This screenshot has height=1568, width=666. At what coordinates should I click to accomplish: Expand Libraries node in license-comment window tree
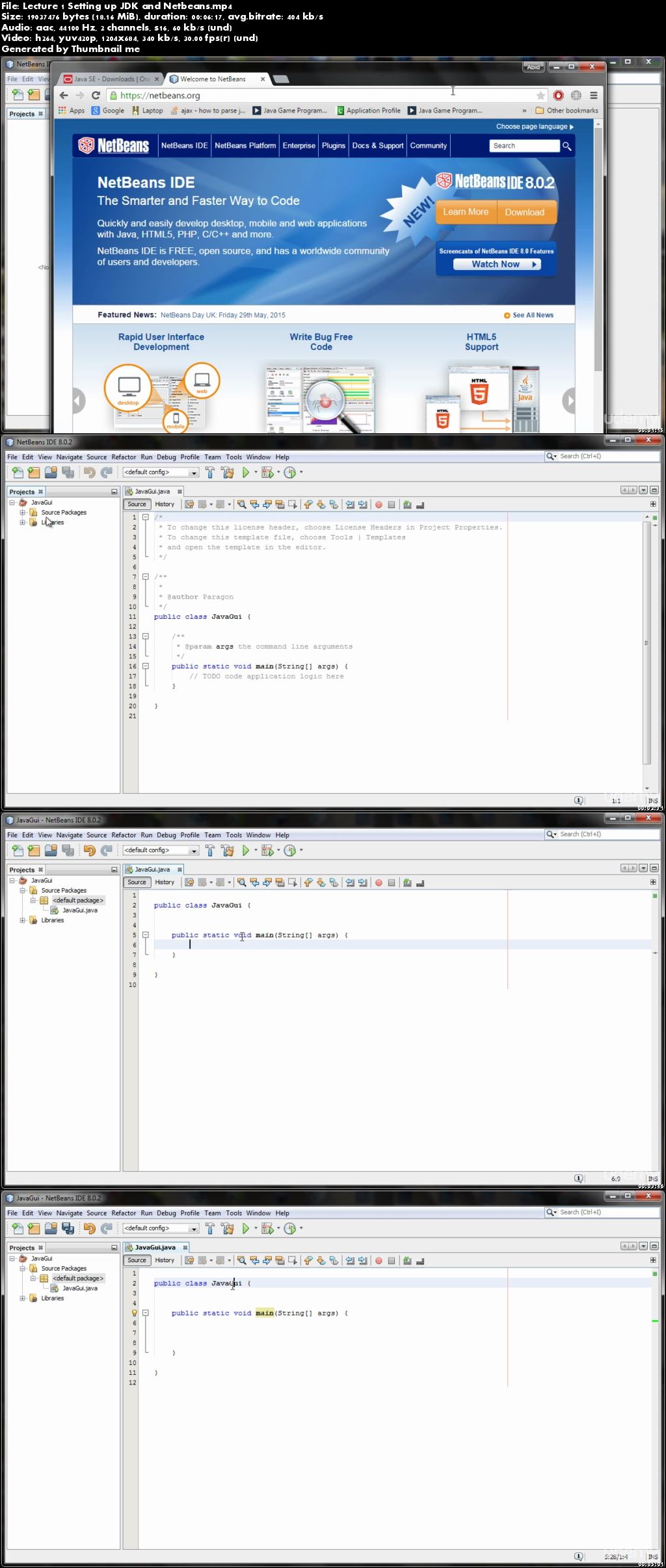pos(23,522)
